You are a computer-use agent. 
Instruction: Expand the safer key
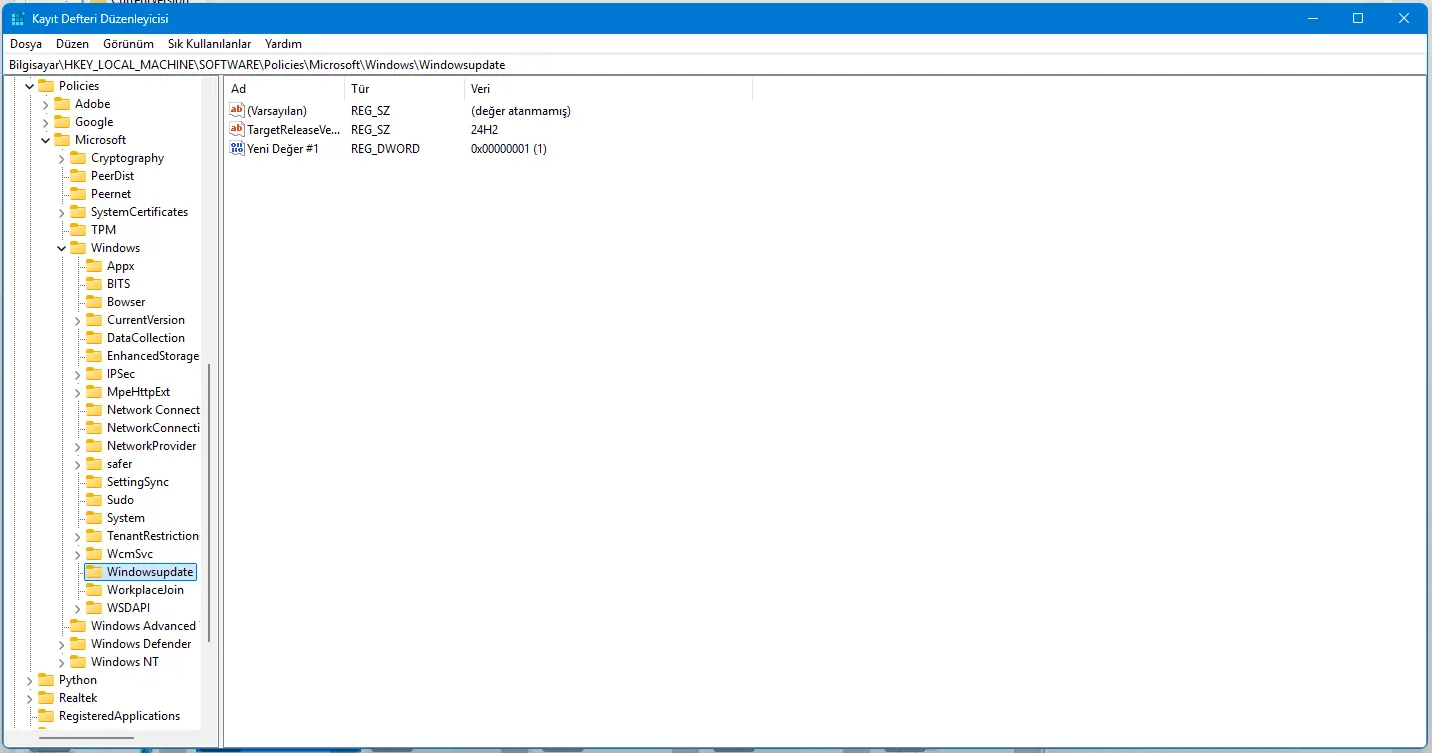78,464
